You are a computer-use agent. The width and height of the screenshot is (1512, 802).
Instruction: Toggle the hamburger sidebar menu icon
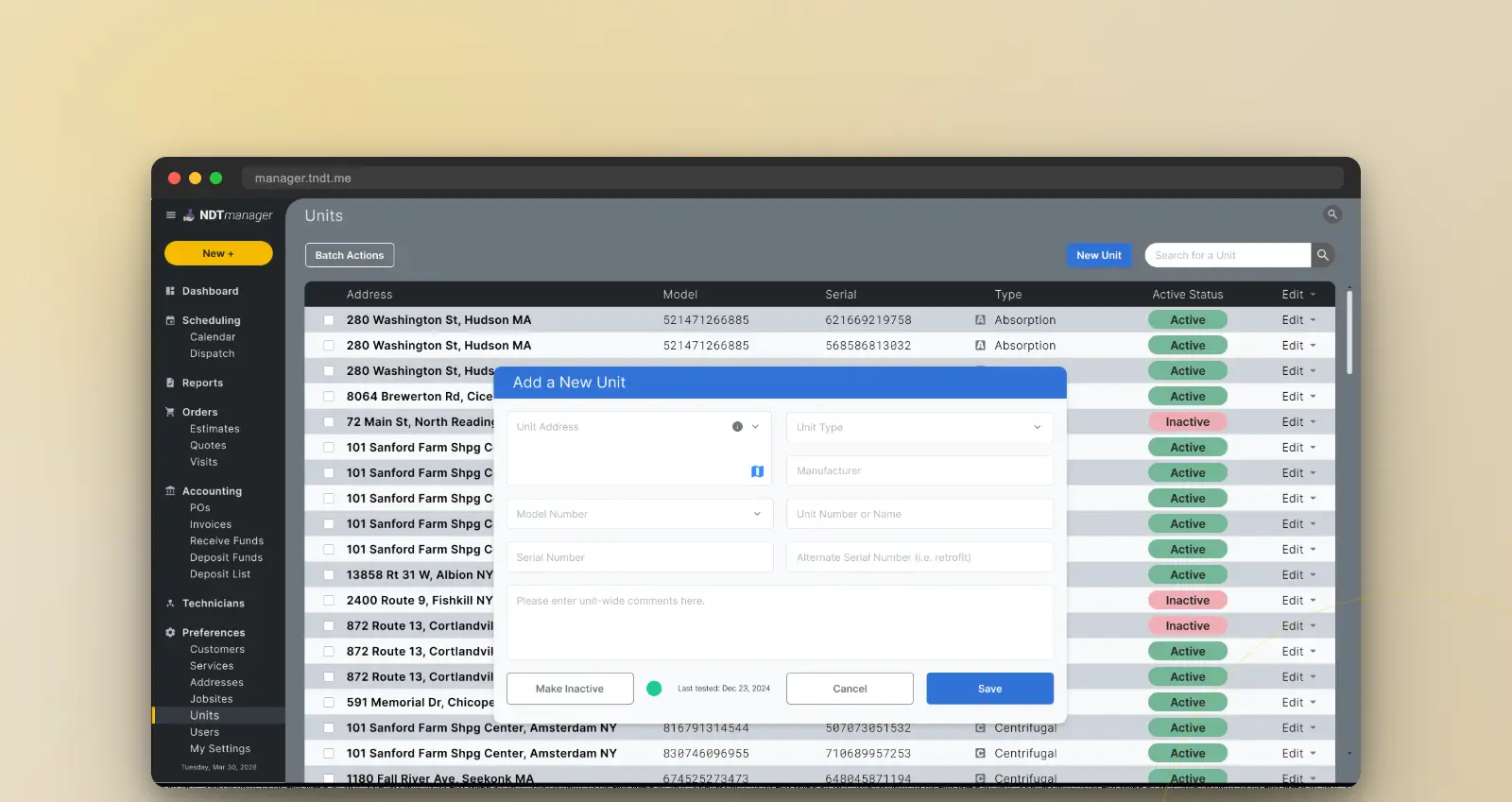coord(171,215)
